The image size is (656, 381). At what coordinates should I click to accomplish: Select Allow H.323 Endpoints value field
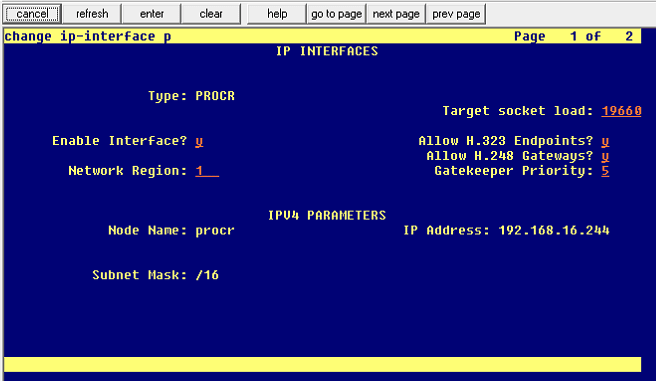(605, 141)
